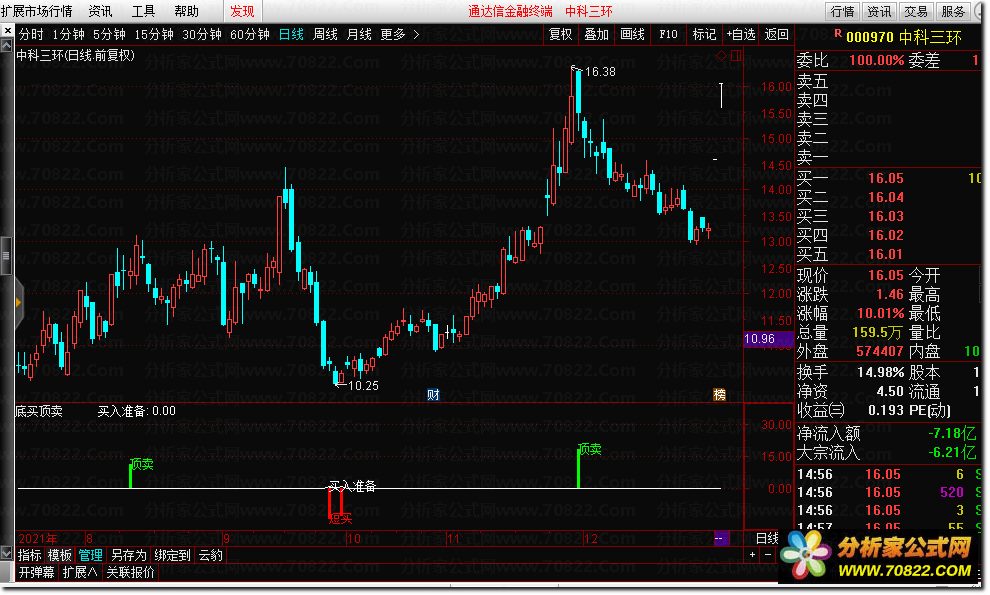Click the 画线 drawing button

tap(633, 34)
